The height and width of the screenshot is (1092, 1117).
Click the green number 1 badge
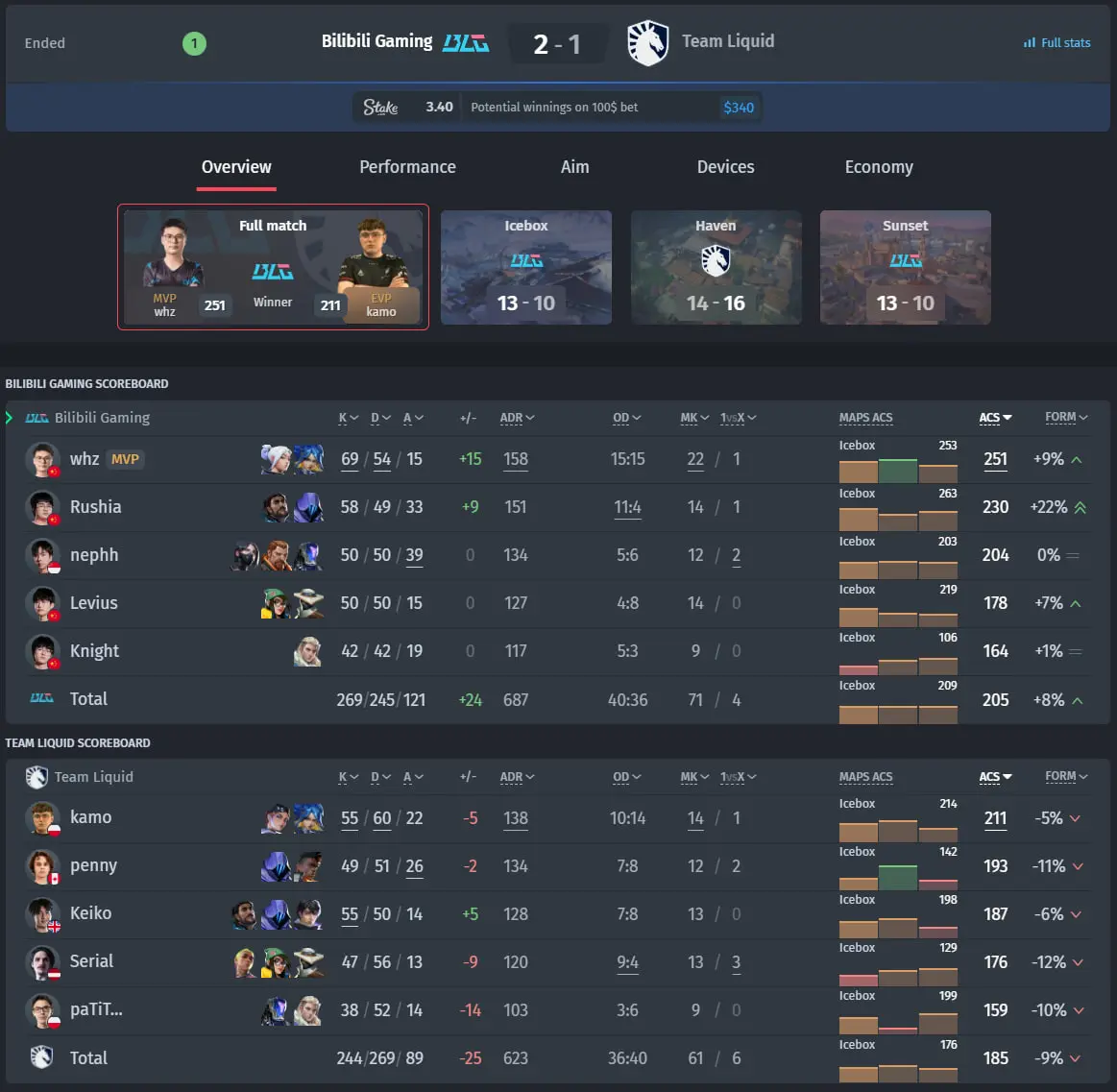click(x=194, y=43)
